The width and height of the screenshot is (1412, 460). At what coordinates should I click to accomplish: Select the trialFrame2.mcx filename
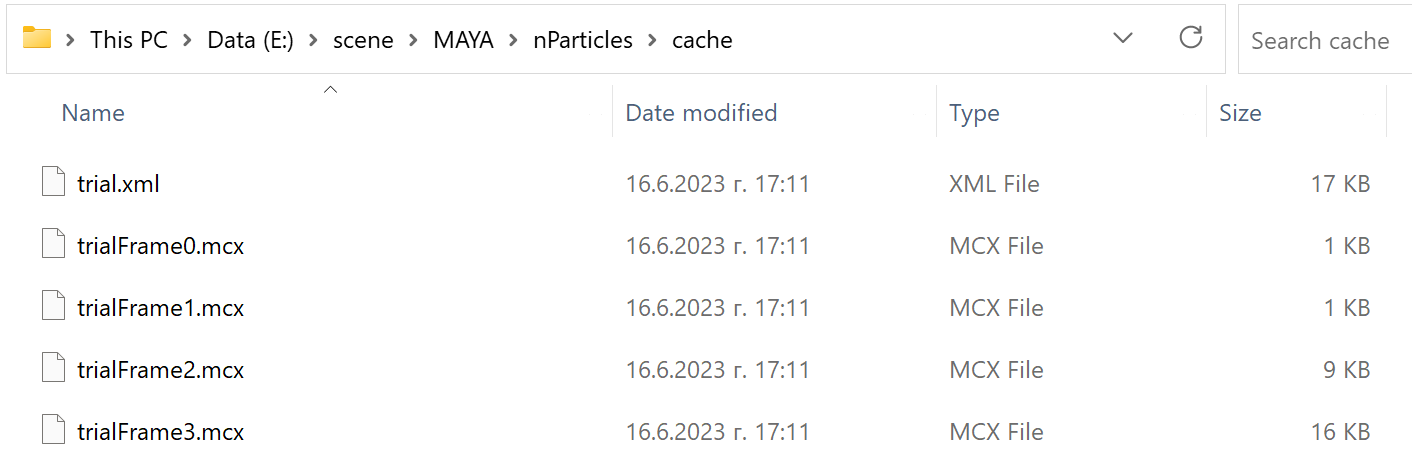[x=160, y=370]
